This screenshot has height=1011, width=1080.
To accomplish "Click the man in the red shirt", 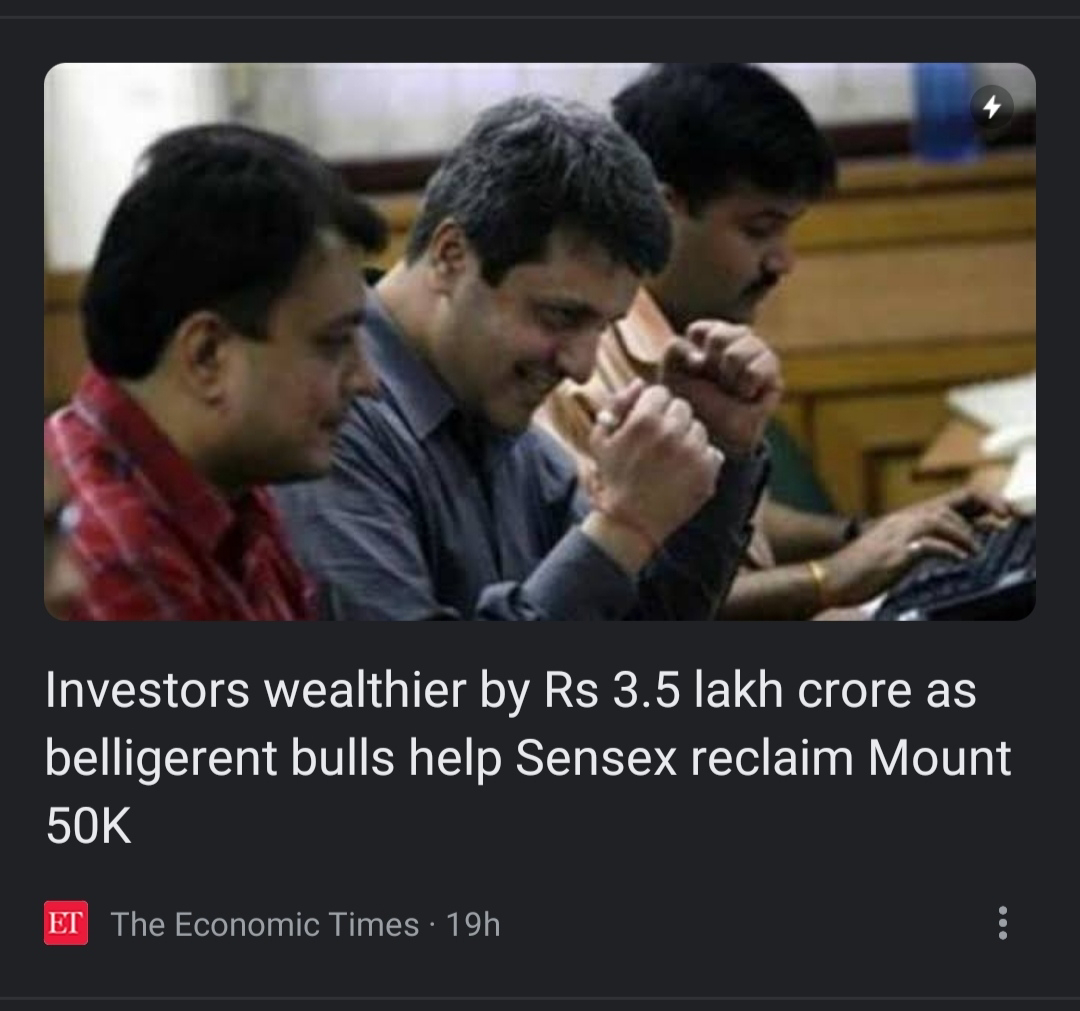I will click(207, 386).
